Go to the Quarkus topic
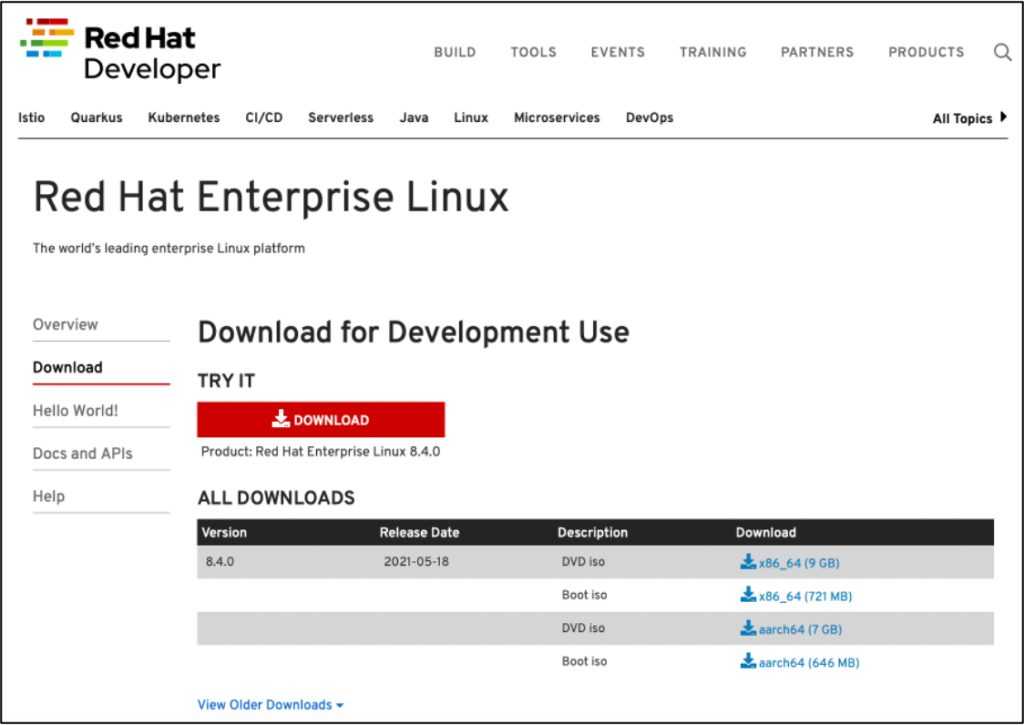This screenshot has height=725, width=1024. coord(96,118)
